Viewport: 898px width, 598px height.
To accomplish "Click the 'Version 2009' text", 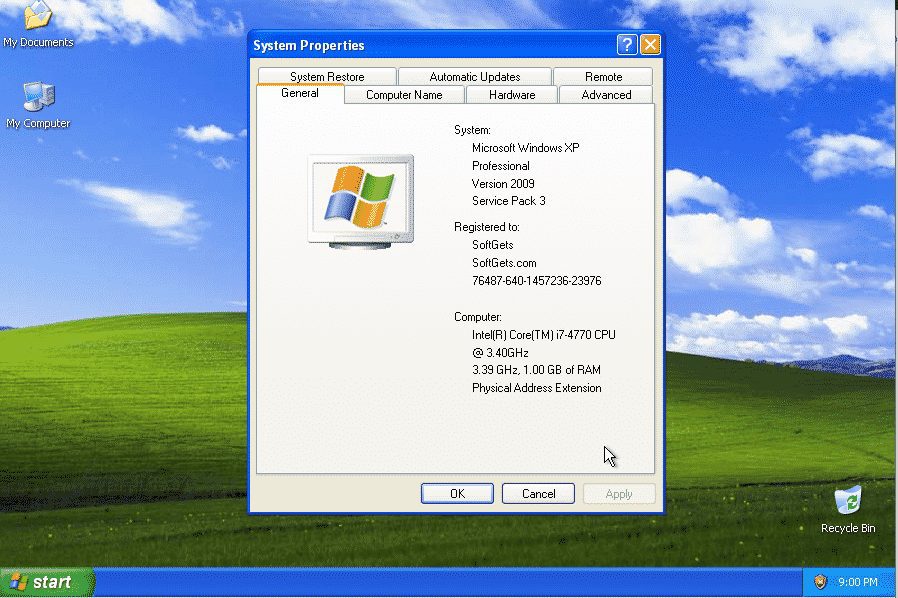I will (503, 184).
